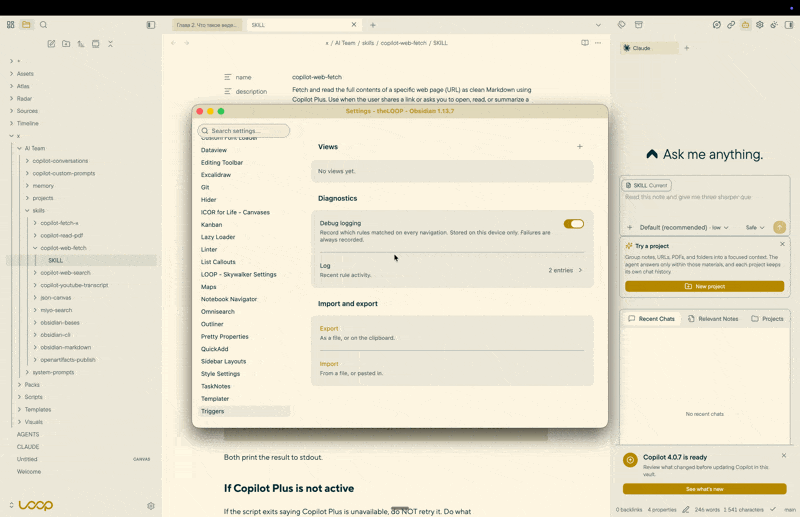Add a new view with plus icon
The image size is (800, 517).
point(580,146)
